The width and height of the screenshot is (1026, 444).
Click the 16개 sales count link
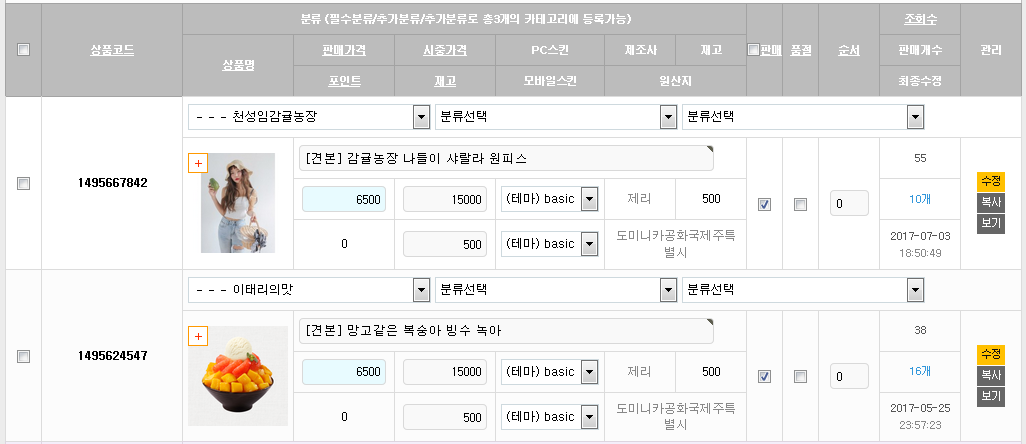[x=919, y=371]
